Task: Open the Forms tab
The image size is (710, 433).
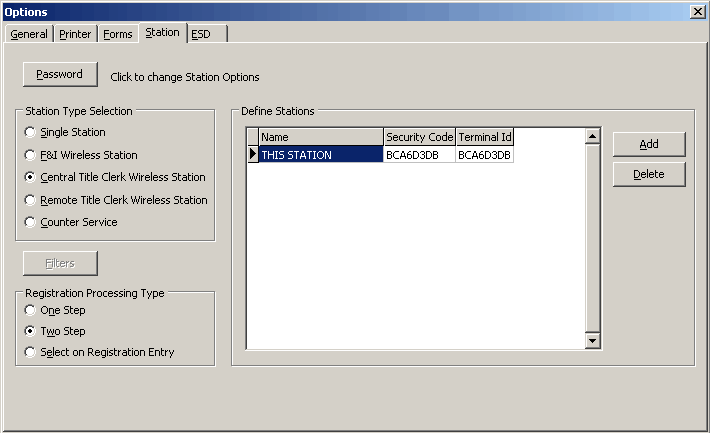Action: 118,34
